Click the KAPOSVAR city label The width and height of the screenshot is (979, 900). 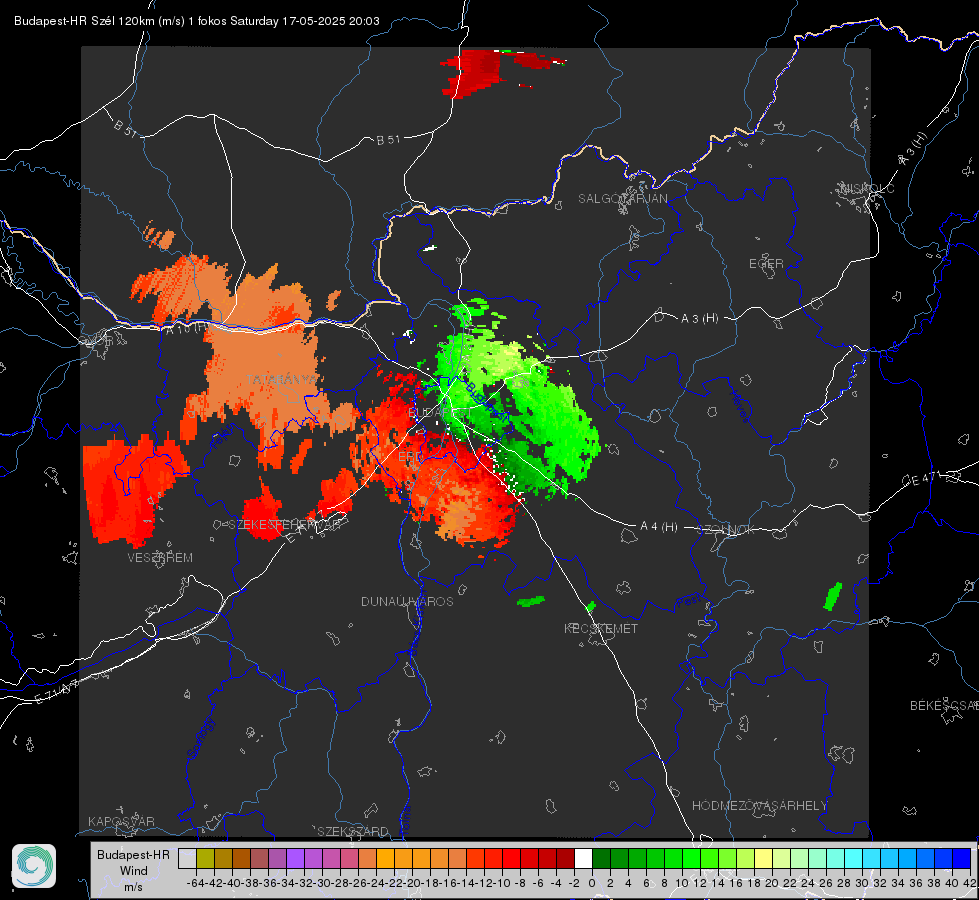click(x=121, y=821)
